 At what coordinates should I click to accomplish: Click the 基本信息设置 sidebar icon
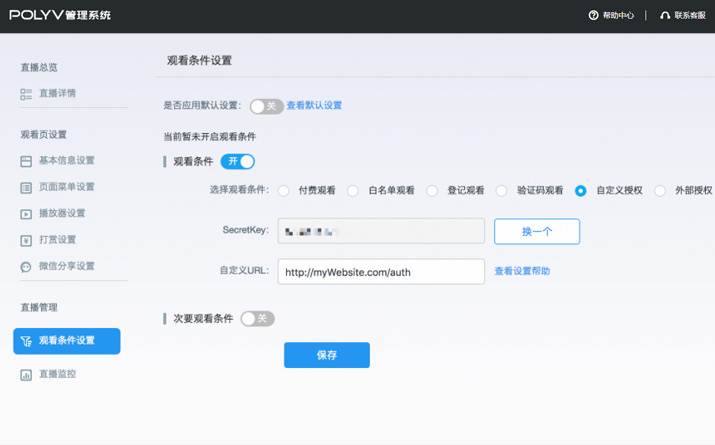tap(26, 161)
